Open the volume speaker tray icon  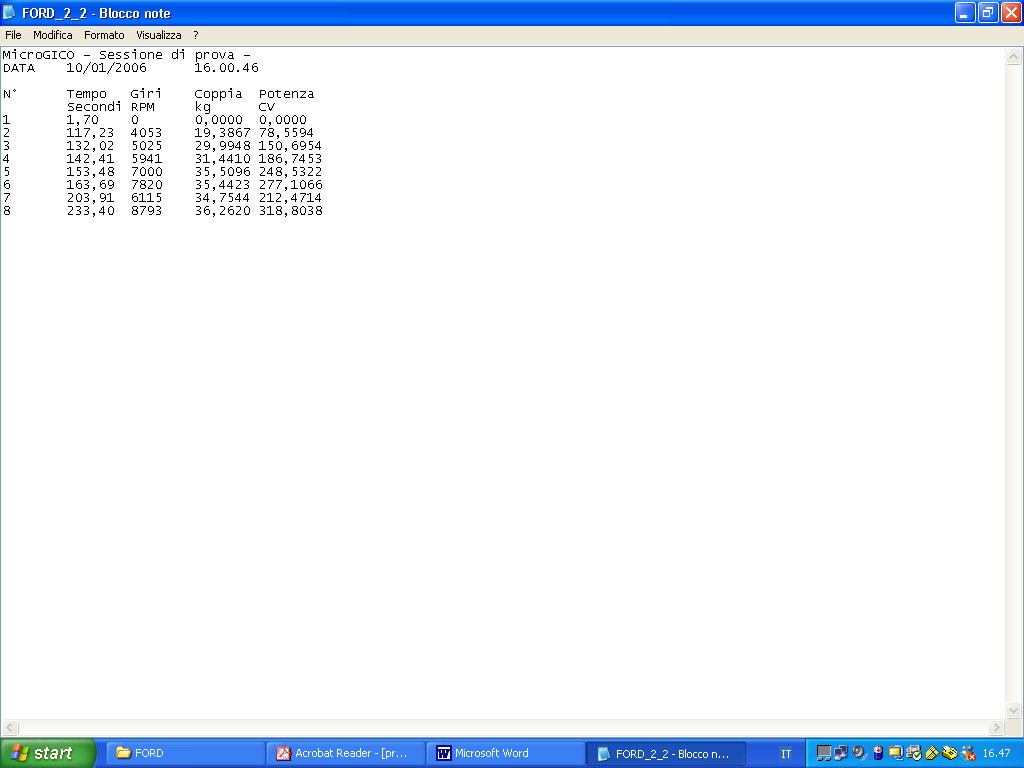859,753
